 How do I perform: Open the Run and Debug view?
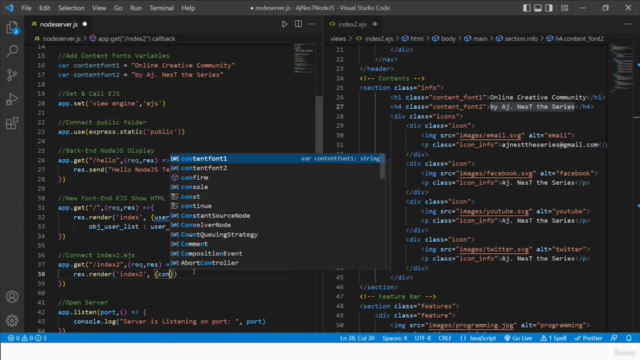[x=12, y=99]
